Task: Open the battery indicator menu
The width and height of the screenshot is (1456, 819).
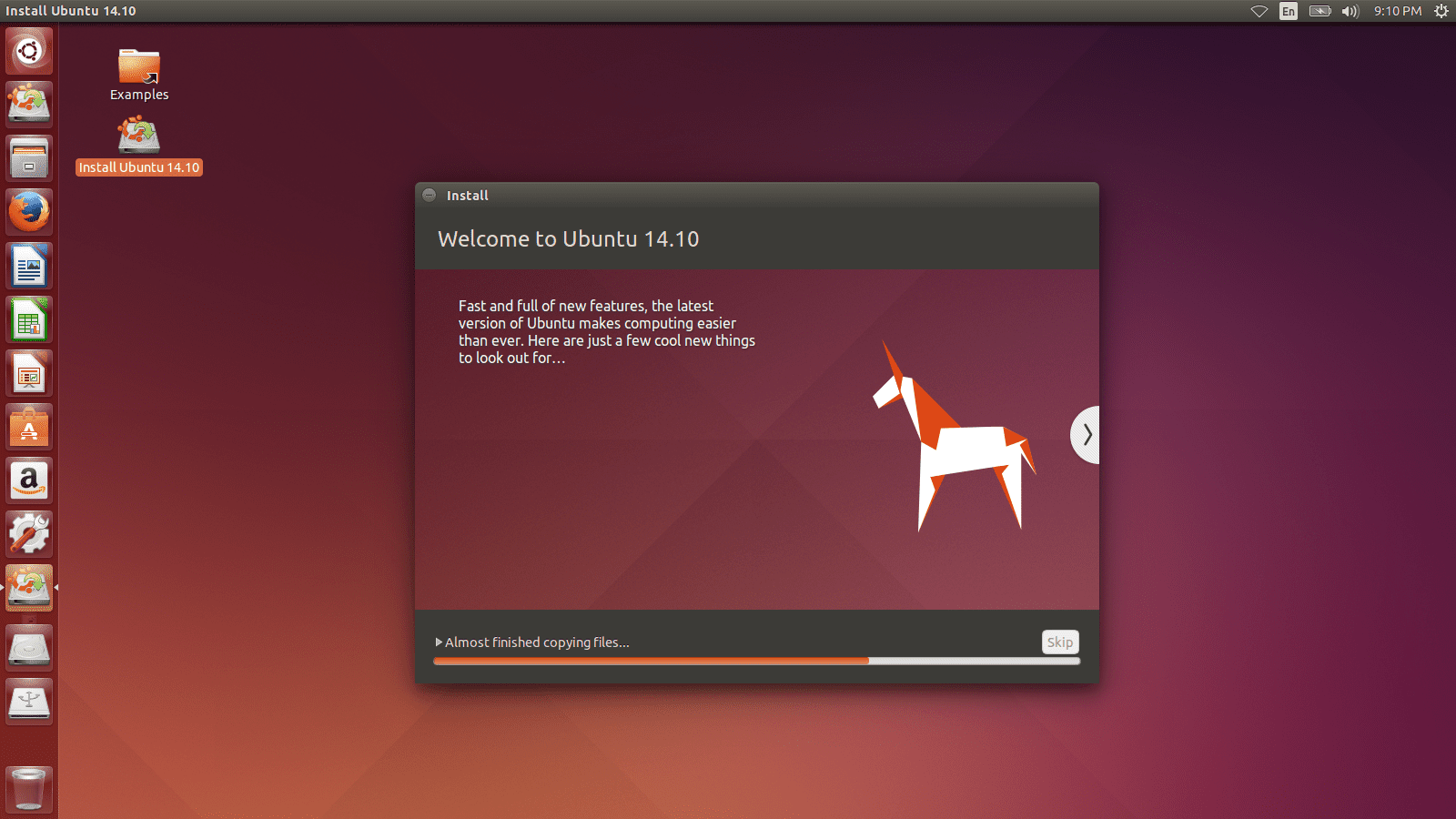Action: (x=1319, y=11)
